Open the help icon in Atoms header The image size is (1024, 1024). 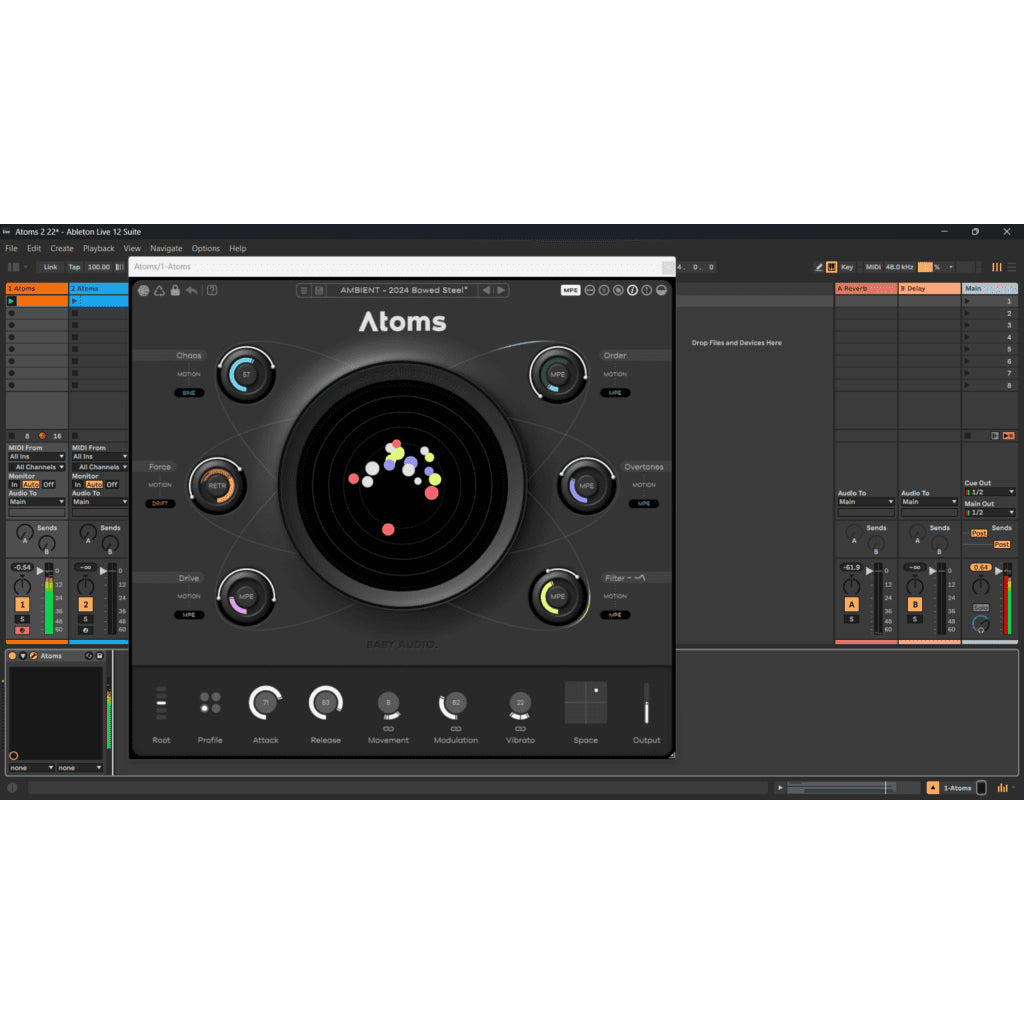coord(212,290)
